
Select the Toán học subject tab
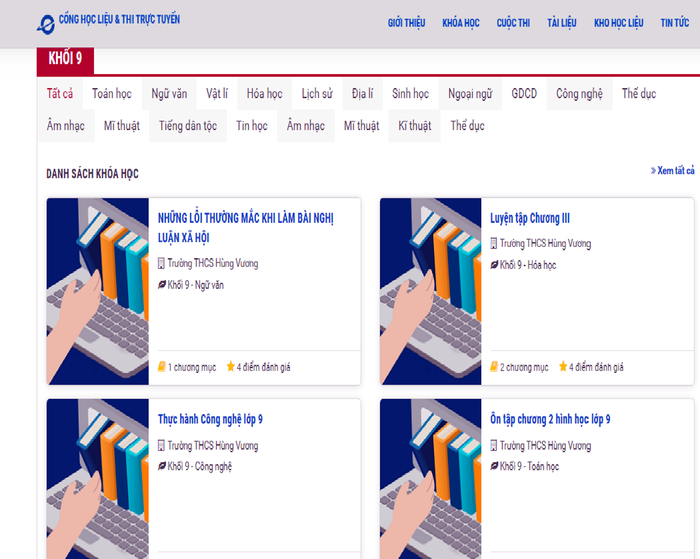(x=112, y=94)
